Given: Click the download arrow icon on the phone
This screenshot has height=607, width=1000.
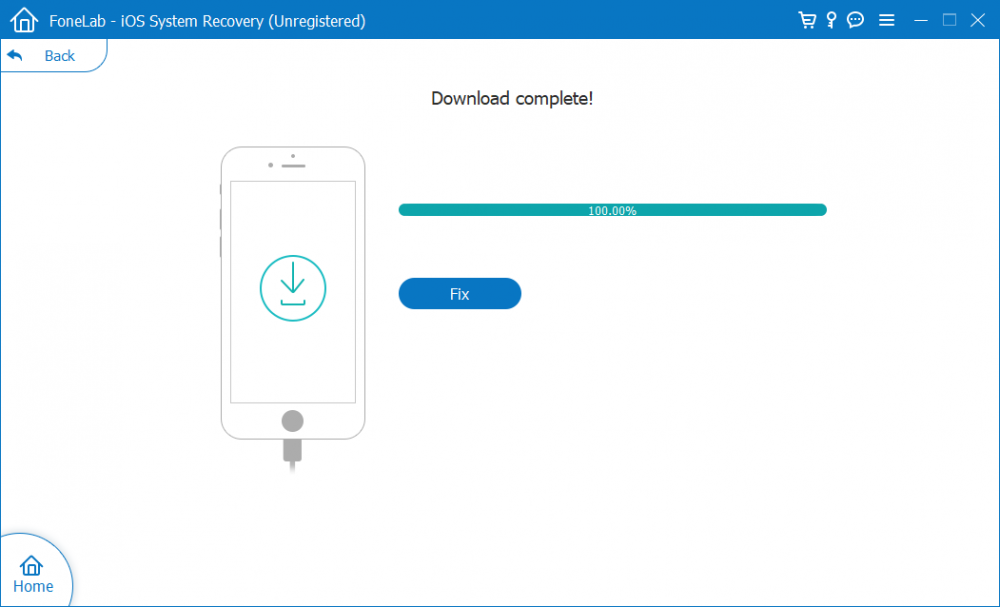Looking at the screenshot, I should point(293,288).
